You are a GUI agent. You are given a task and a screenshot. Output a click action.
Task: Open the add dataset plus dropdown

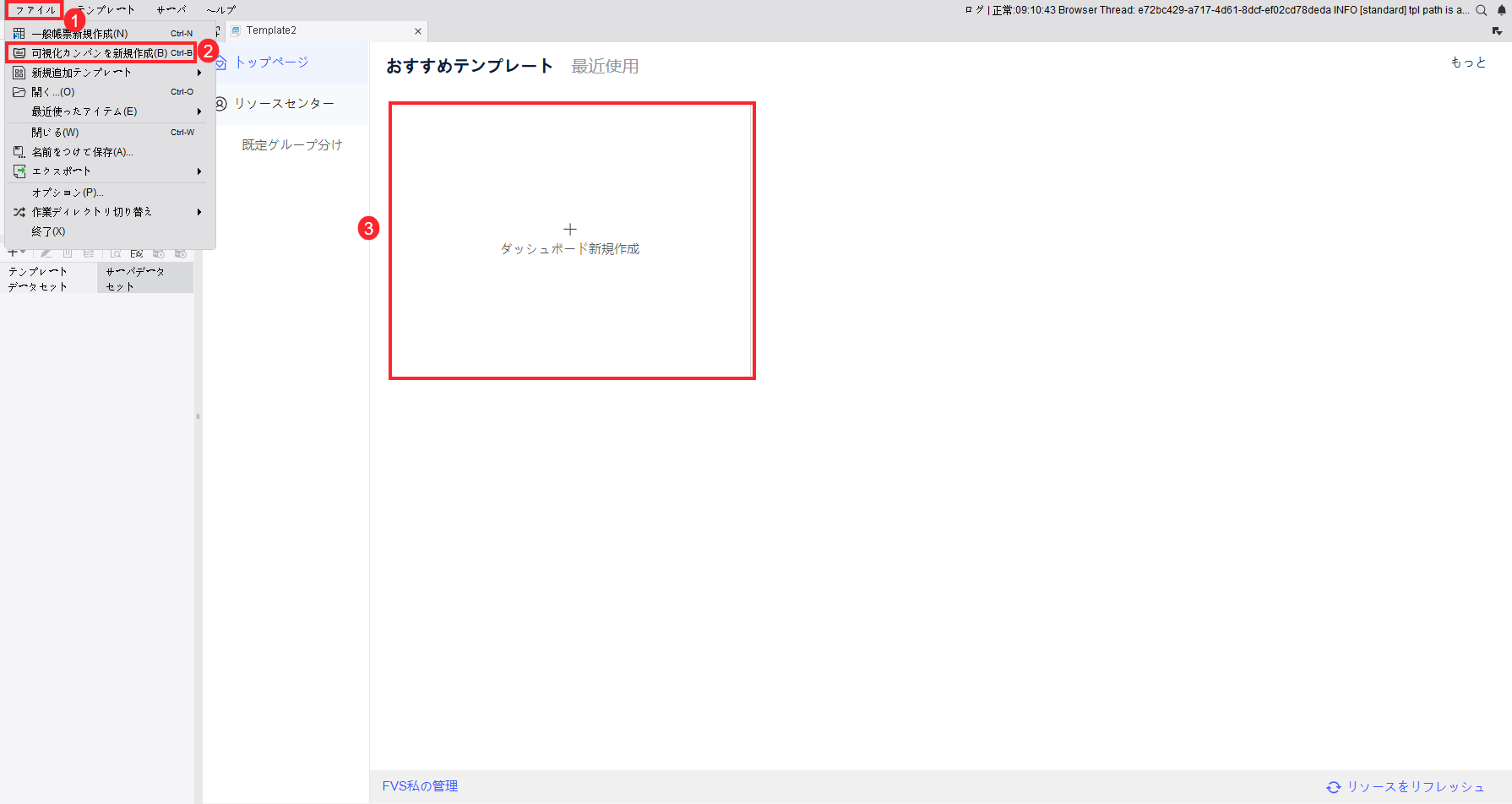(x=17, y=253)
